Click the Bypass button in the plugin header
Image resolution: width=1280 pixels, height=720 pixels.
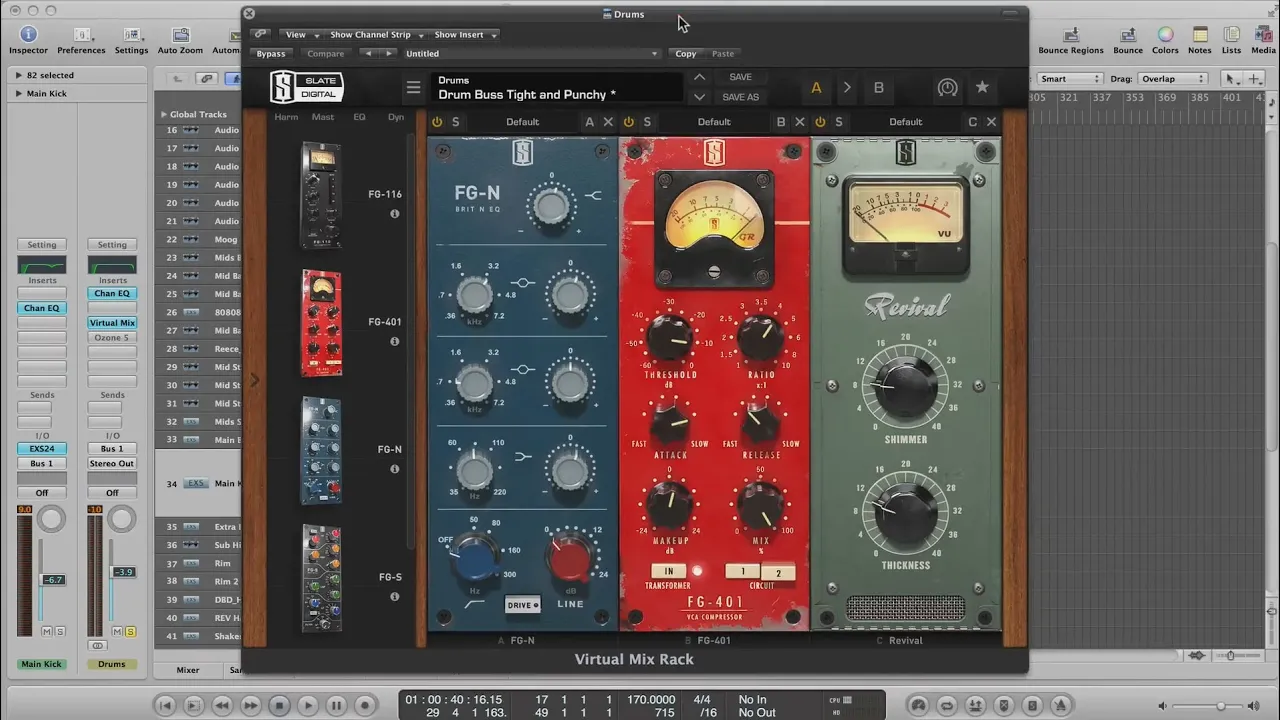[270, 54]
